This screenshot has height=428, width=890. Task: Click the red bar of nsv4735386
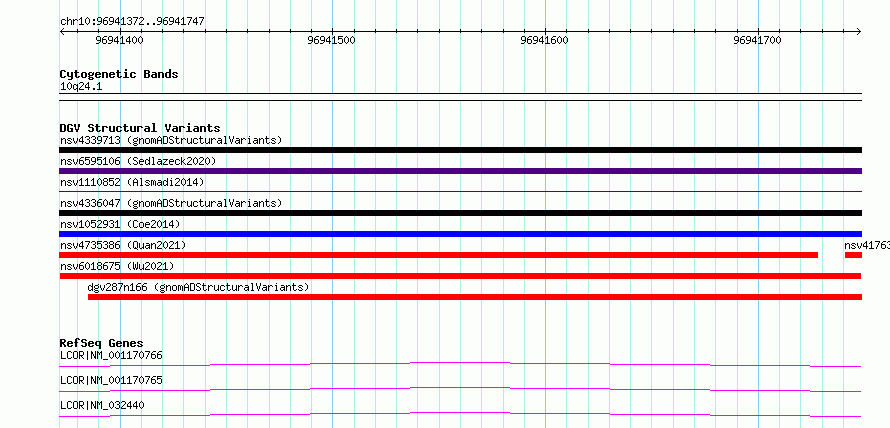439,255
